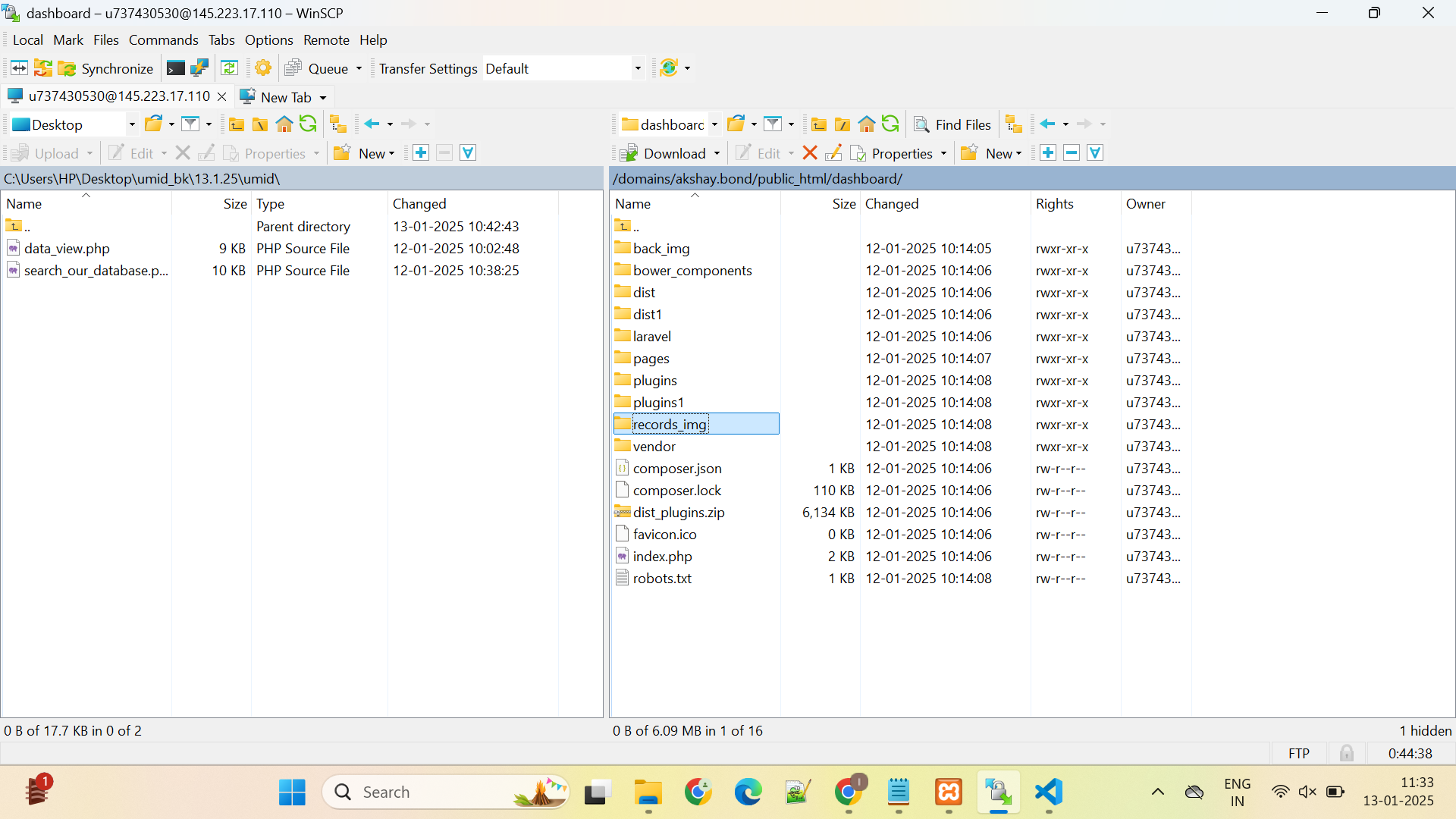Open the Help menu
This screenshot has width=1456, height=819.
[373, 40]
